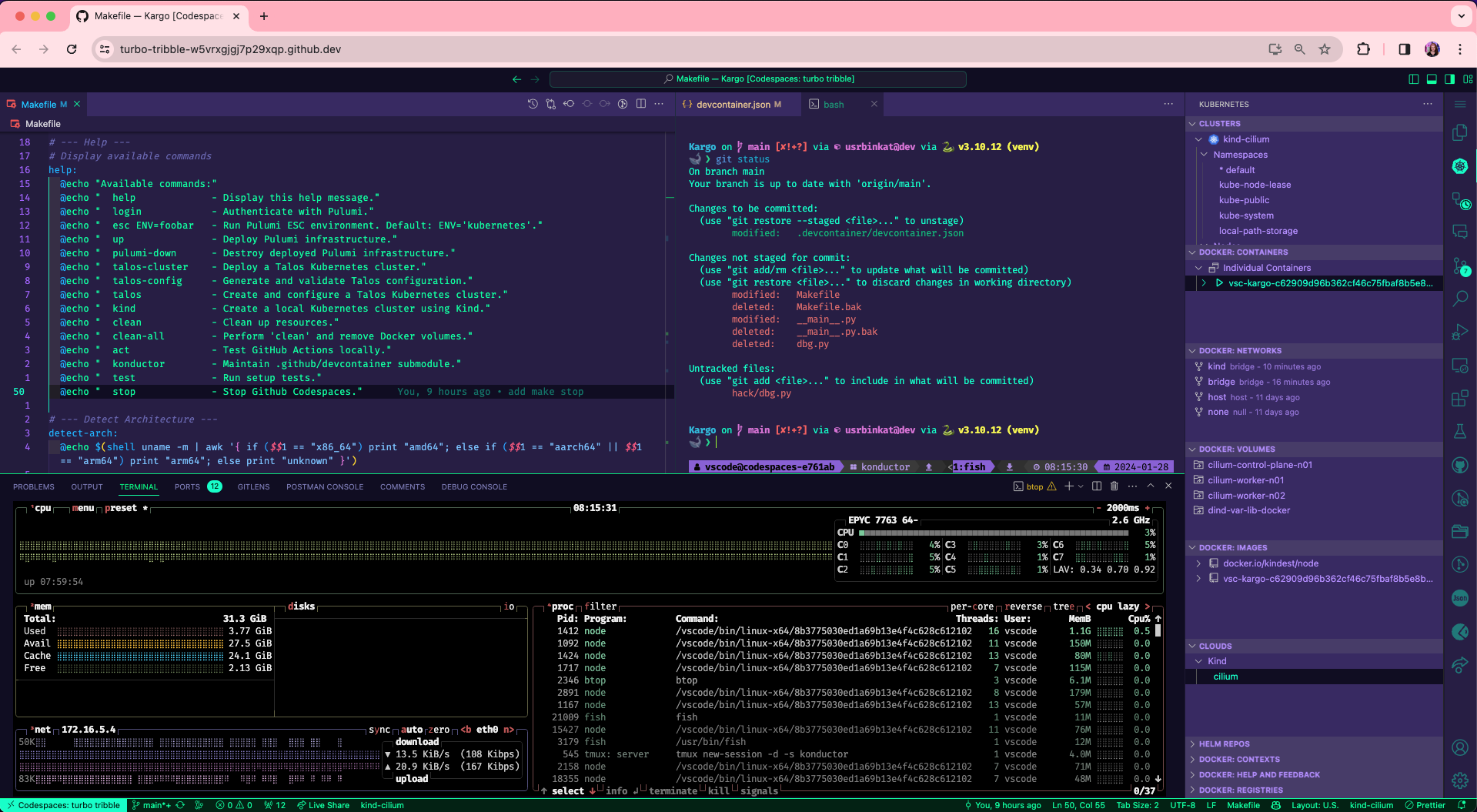Screen dimensions: 1477x812
Task: Click Kubernetes panel more actions ellipsis
Action: [1428, 104]
